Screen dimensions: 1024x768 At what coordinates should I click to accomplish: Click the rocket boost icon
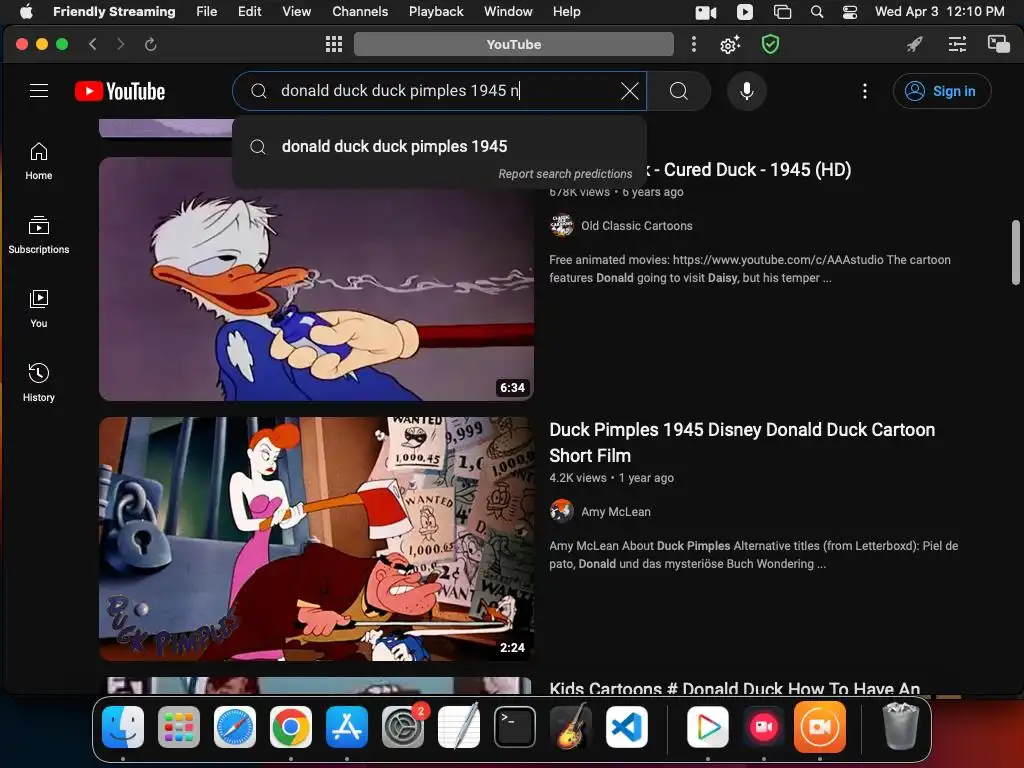pyautogui.click(x=914, y=44)
